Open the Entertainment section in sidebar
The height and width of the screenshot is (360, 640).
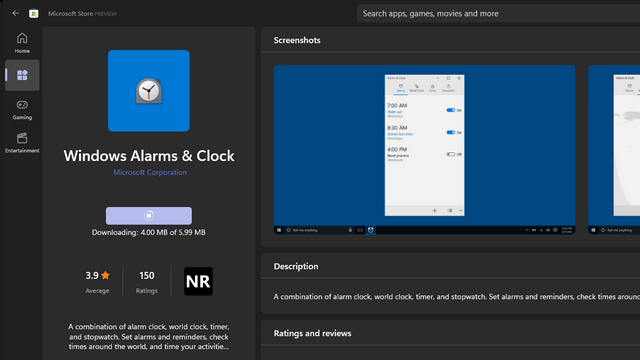[x=22, y=143]
